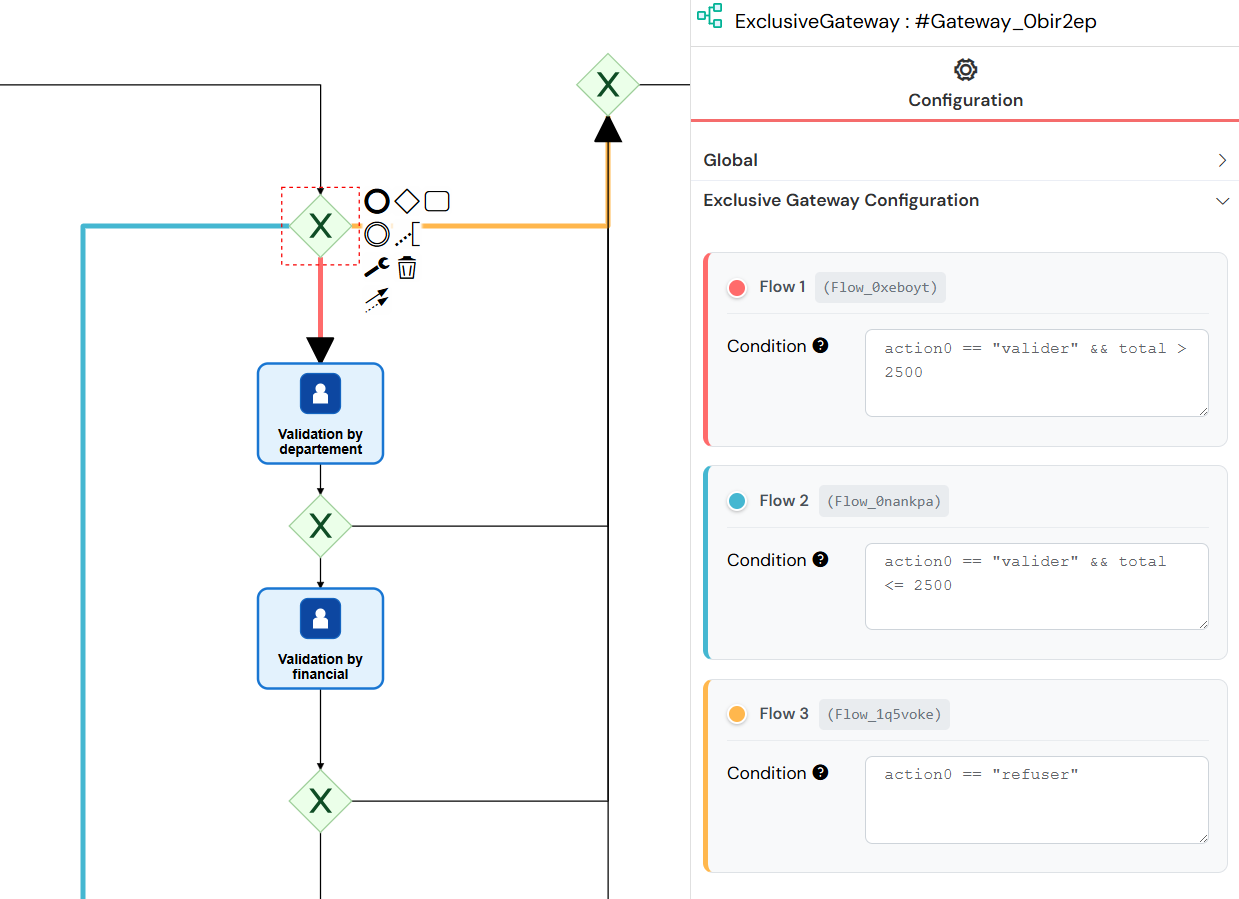
Task: Open the wrench icon to change element type
Action: pyautogui.click(x=377, y=266)
